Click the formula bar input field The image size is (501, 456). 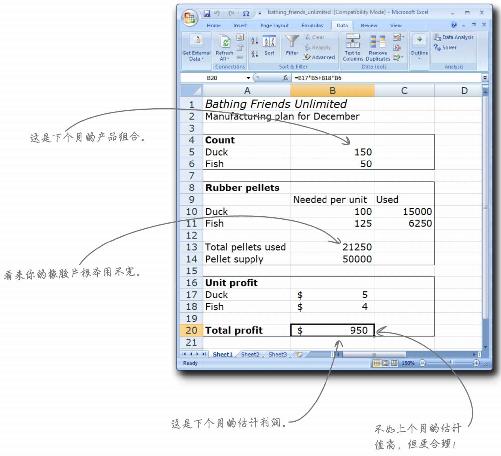click(x=387, y=78)
